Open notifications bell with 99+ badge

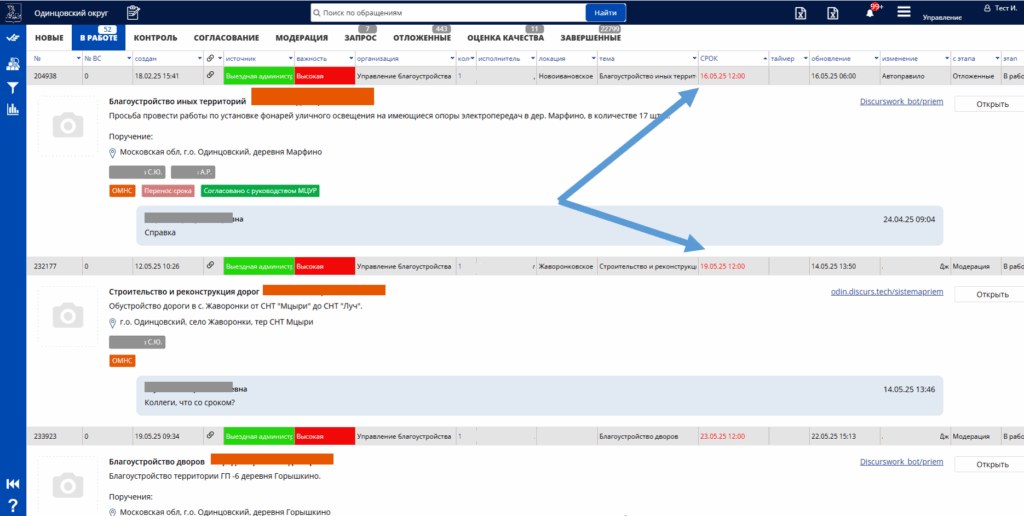[x=872, y=11]
